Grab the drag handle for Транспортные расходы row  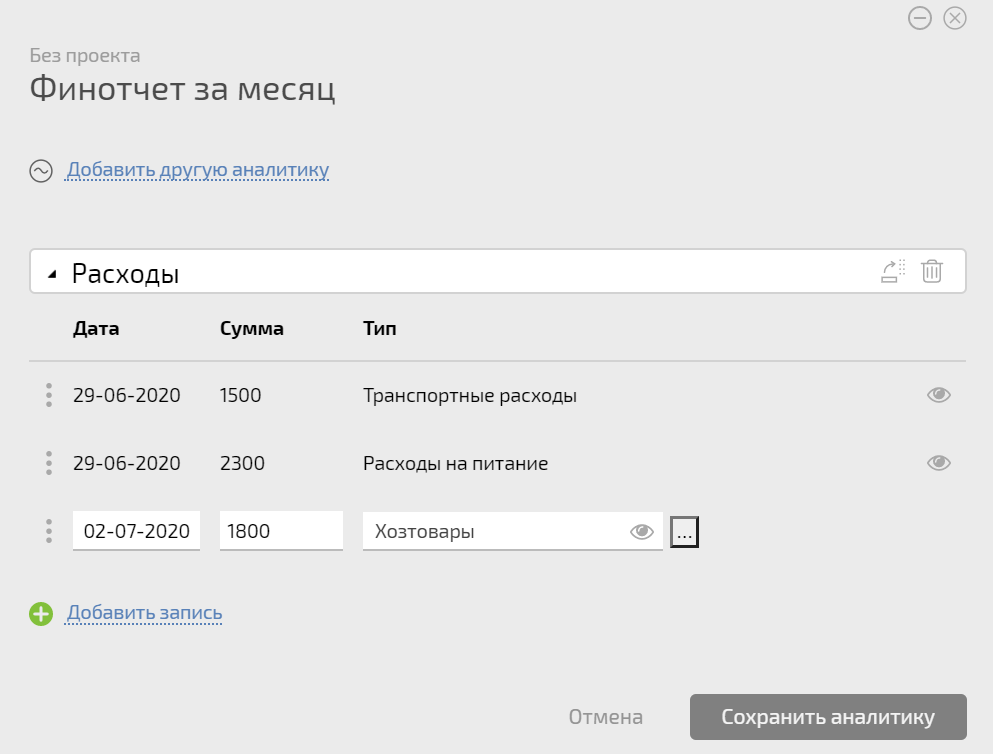click(x=49, y=395)
